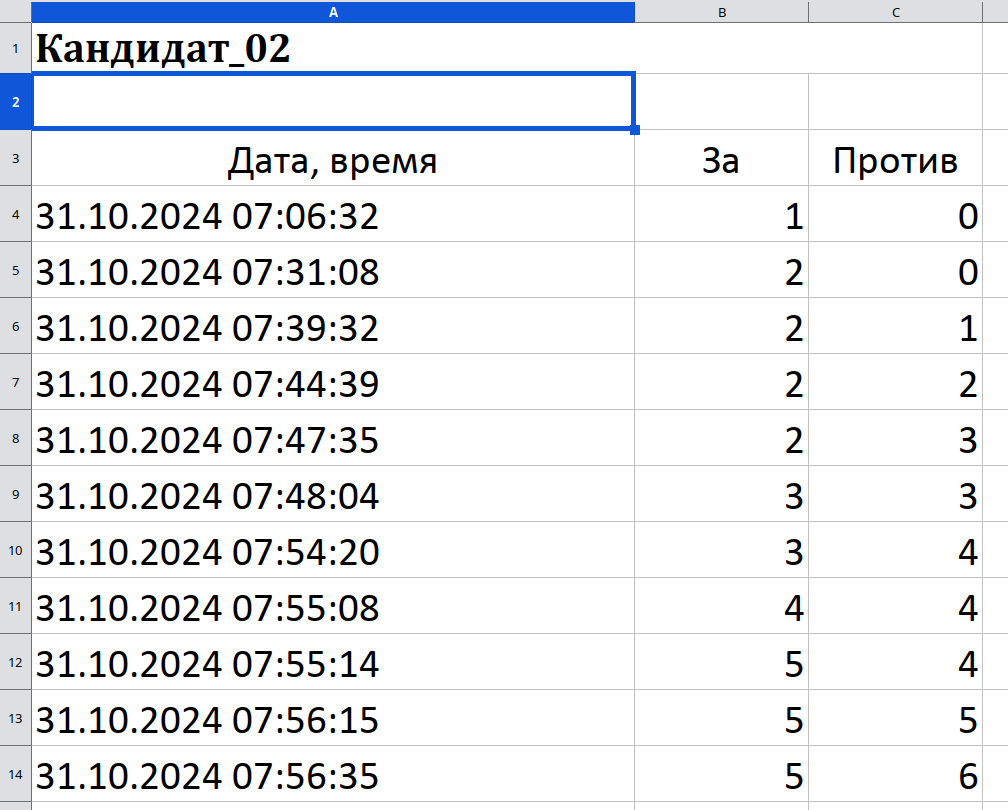Click the fill handle of selected cell A2

coord(635,130)
